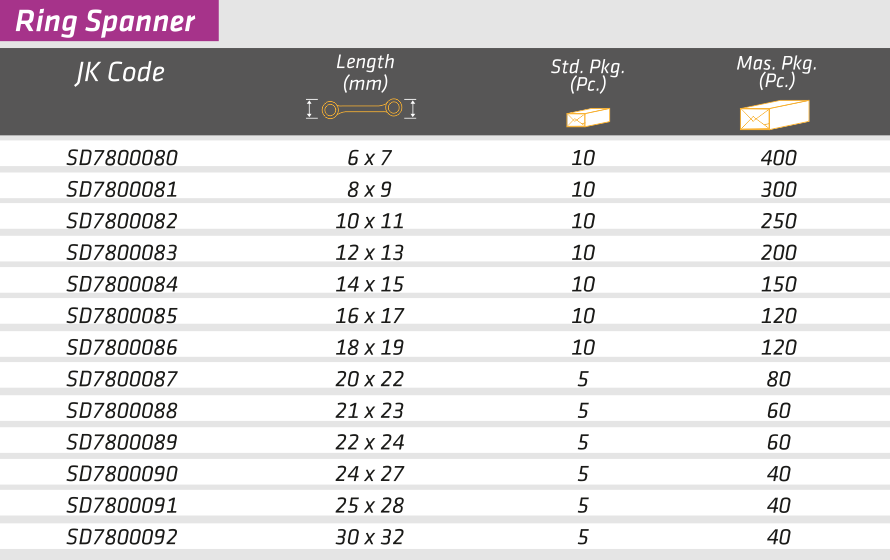
Task: Select product code SD7800083
Action: click(x=122, y=253)
